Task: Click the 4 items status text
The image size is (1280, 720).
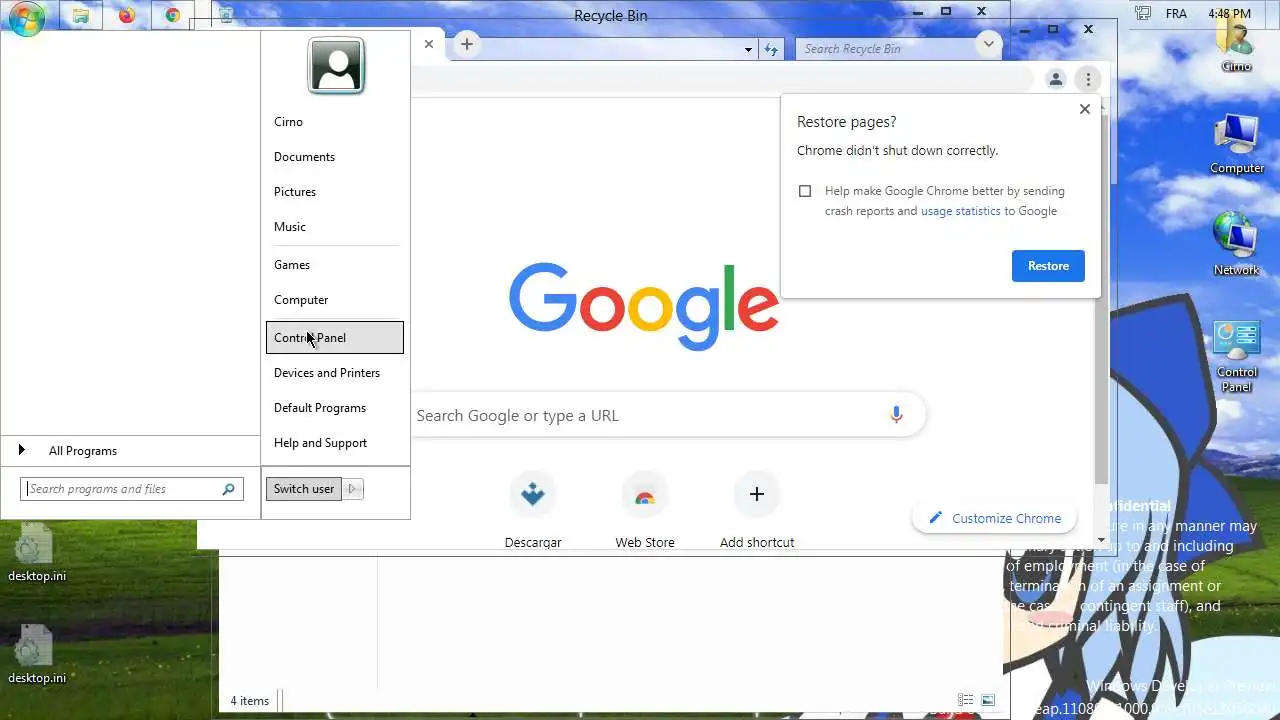Action: pyautogui.click(x=250, y=701)
